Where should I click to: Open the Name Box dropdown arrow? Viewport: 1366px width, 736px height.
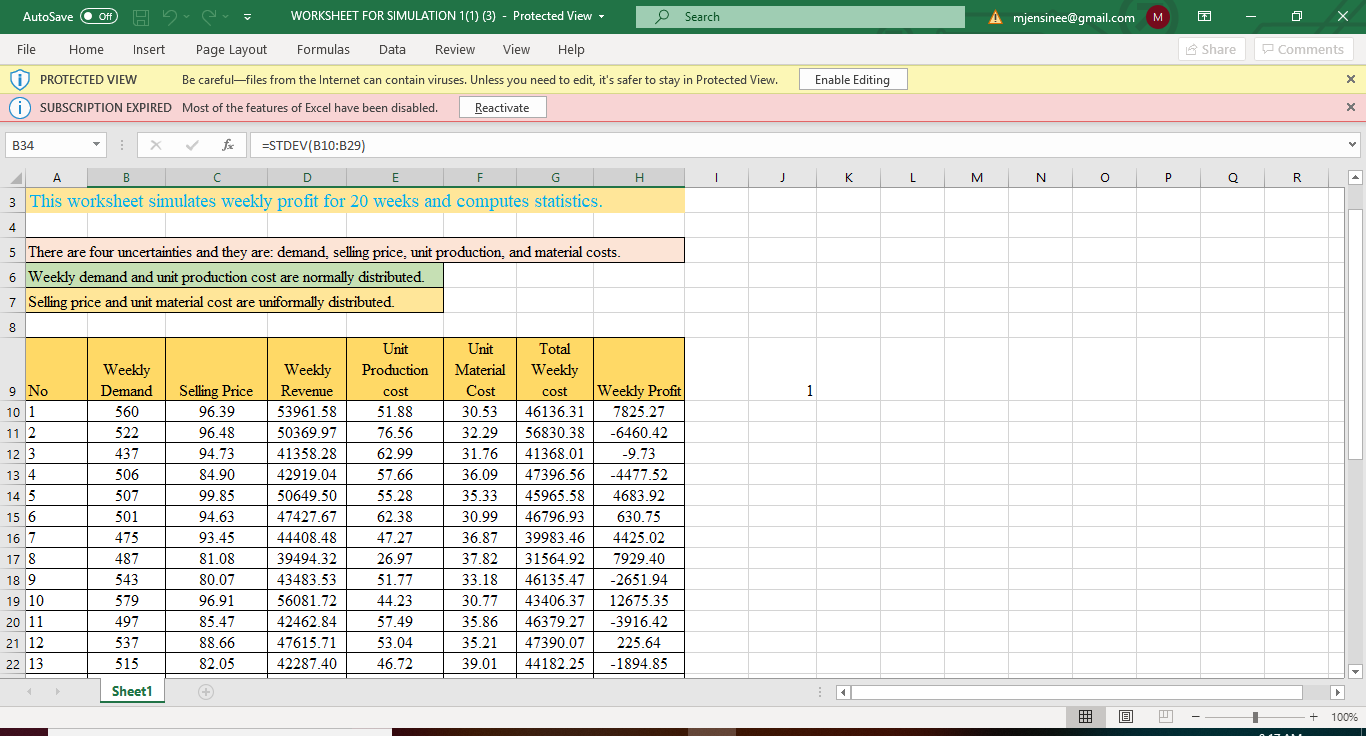click(97, 145)
